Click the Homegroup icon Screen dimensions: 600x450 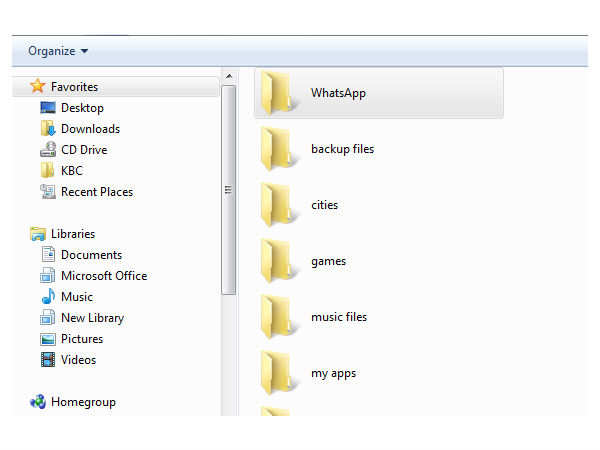coord(38,402)
